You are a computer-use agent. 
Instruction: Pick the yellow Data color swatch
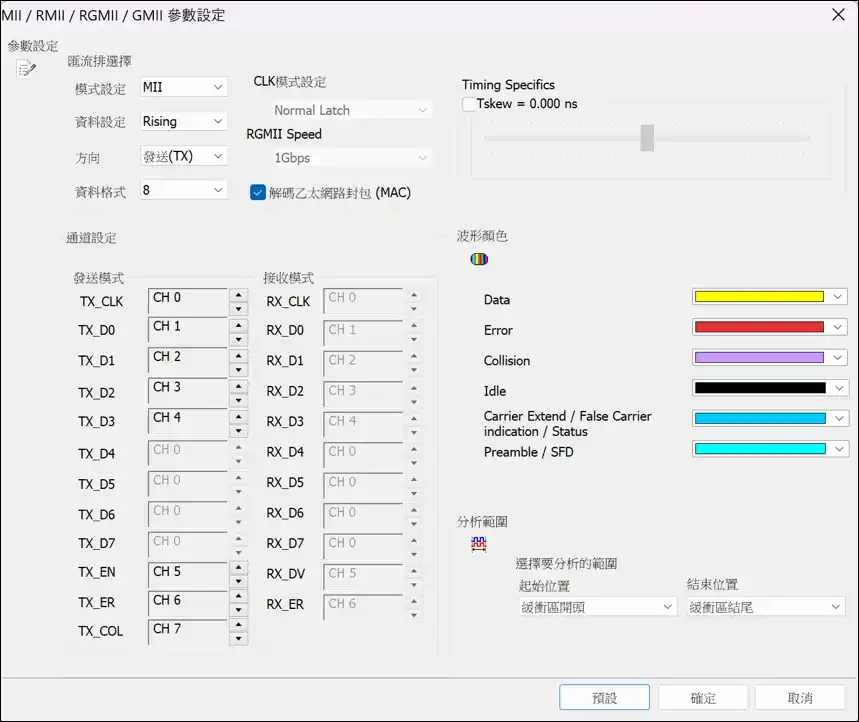tap(759, 297)
